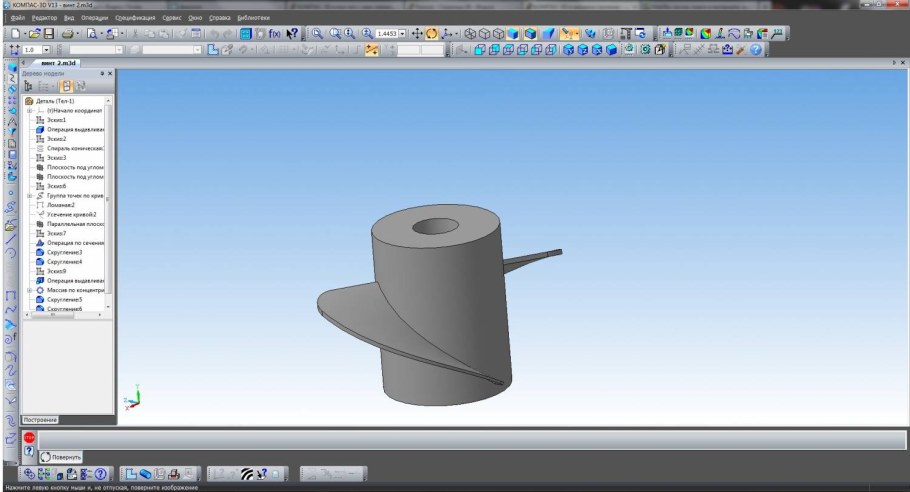
Task: Click the Print icon in the toolbar
Action: (68, 34)
